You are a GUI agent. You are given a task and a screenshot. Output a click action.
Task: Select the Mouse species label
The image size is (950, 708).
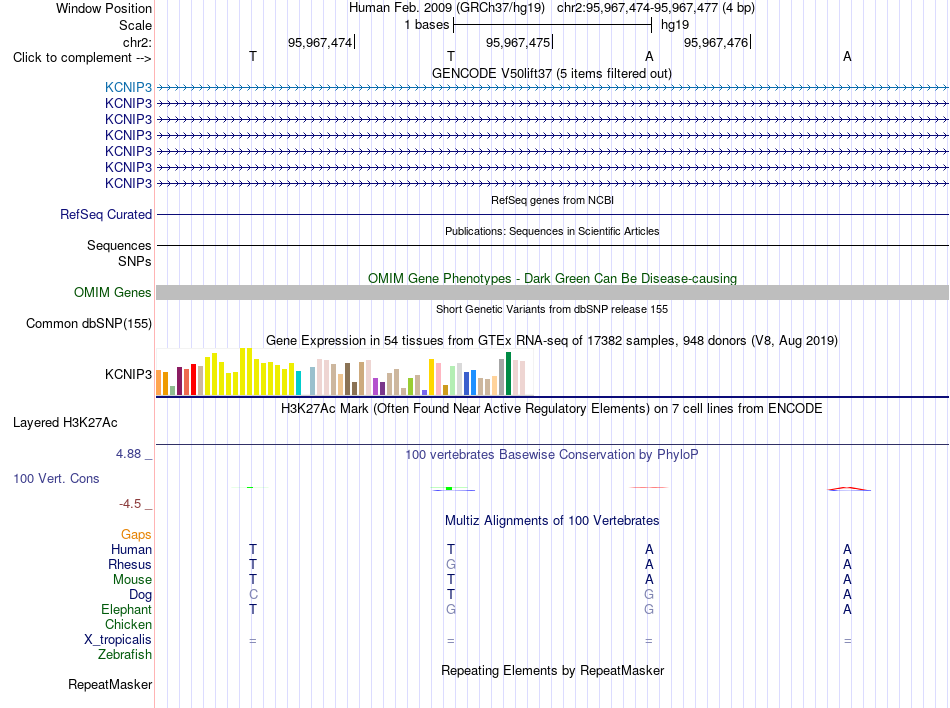point(132,580)
